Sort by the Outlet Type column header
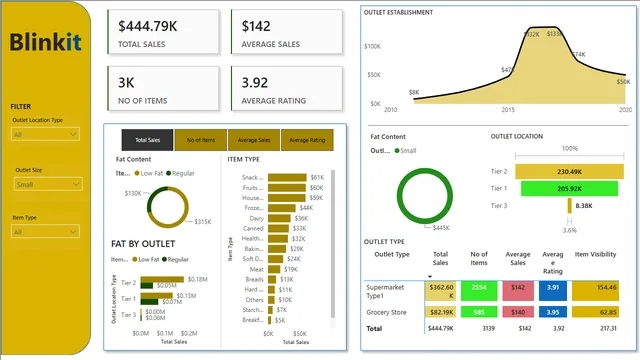640x360 pixels. 392,254
